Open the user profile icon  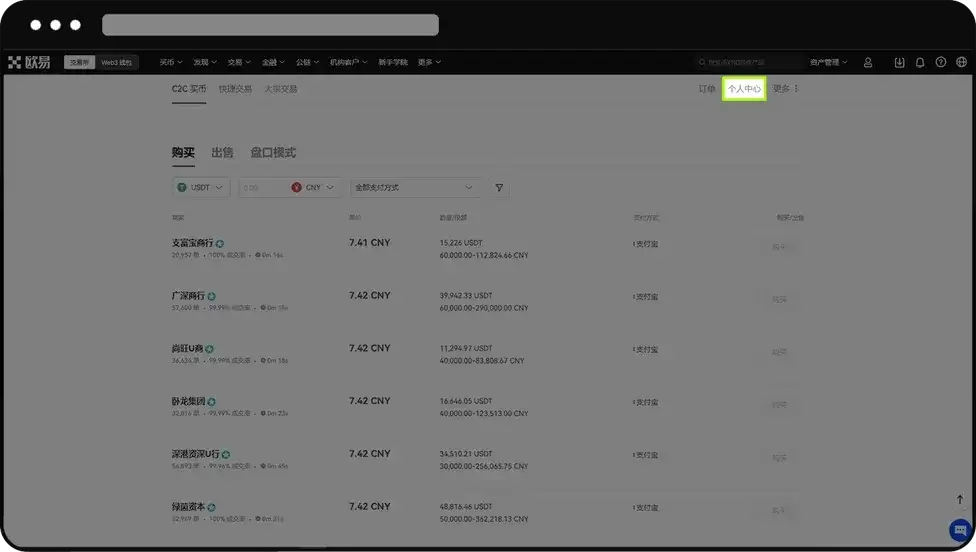tap(868, 62)
